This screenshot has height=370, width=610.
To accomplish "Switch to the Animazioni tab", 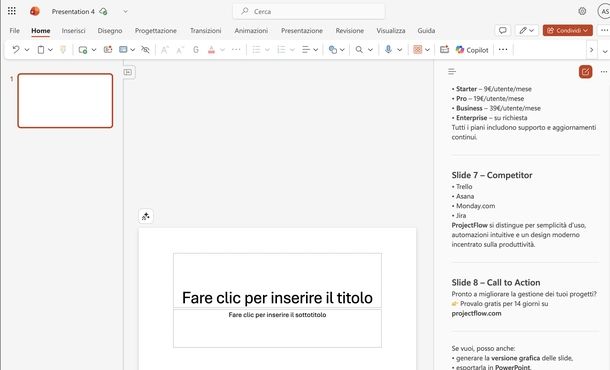I will (x=251, y=30).
